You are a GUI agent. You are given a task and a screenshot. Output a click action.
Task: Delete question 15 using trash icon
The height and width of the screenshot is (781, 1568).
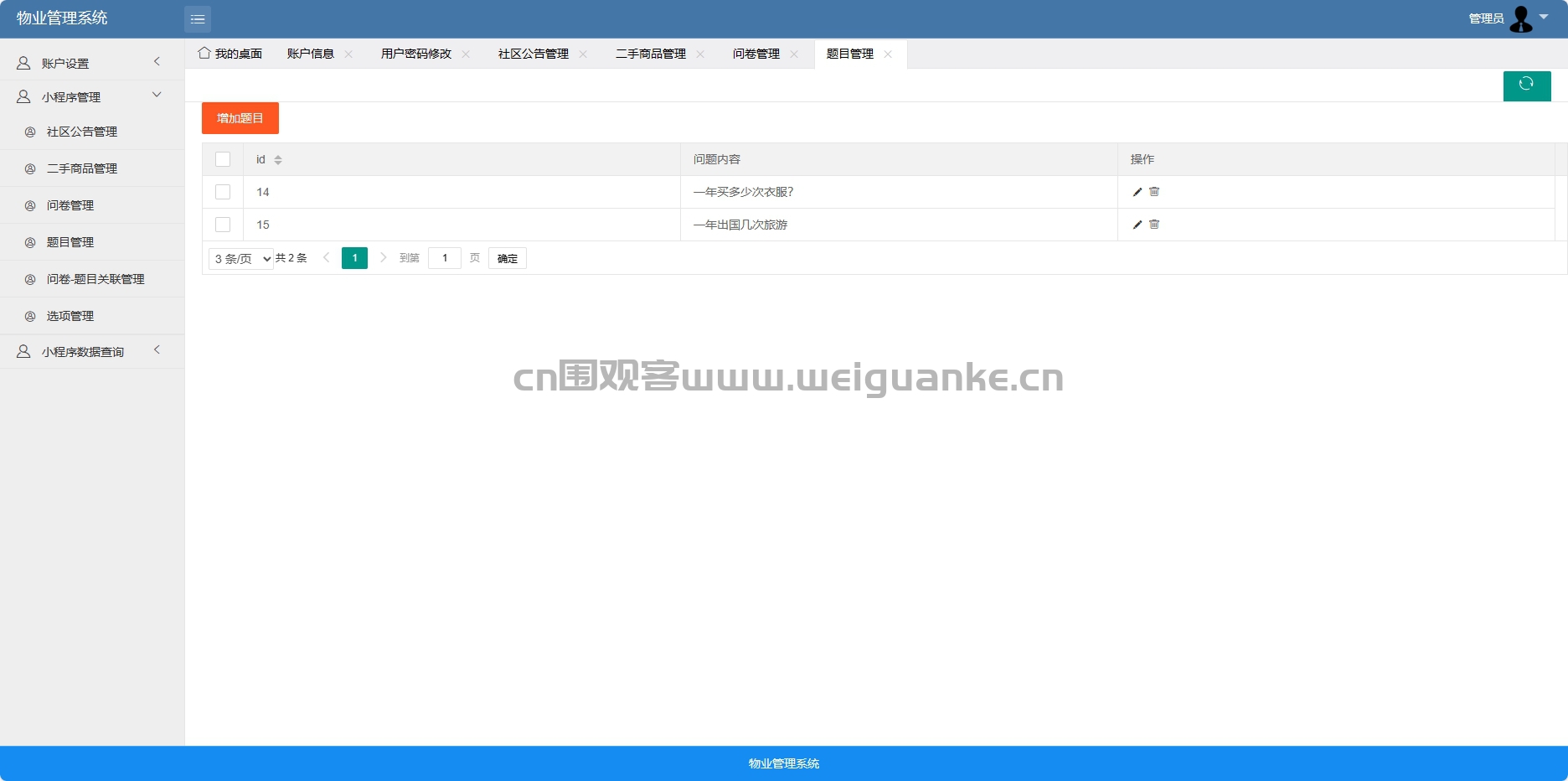(x=1154, y=225)
